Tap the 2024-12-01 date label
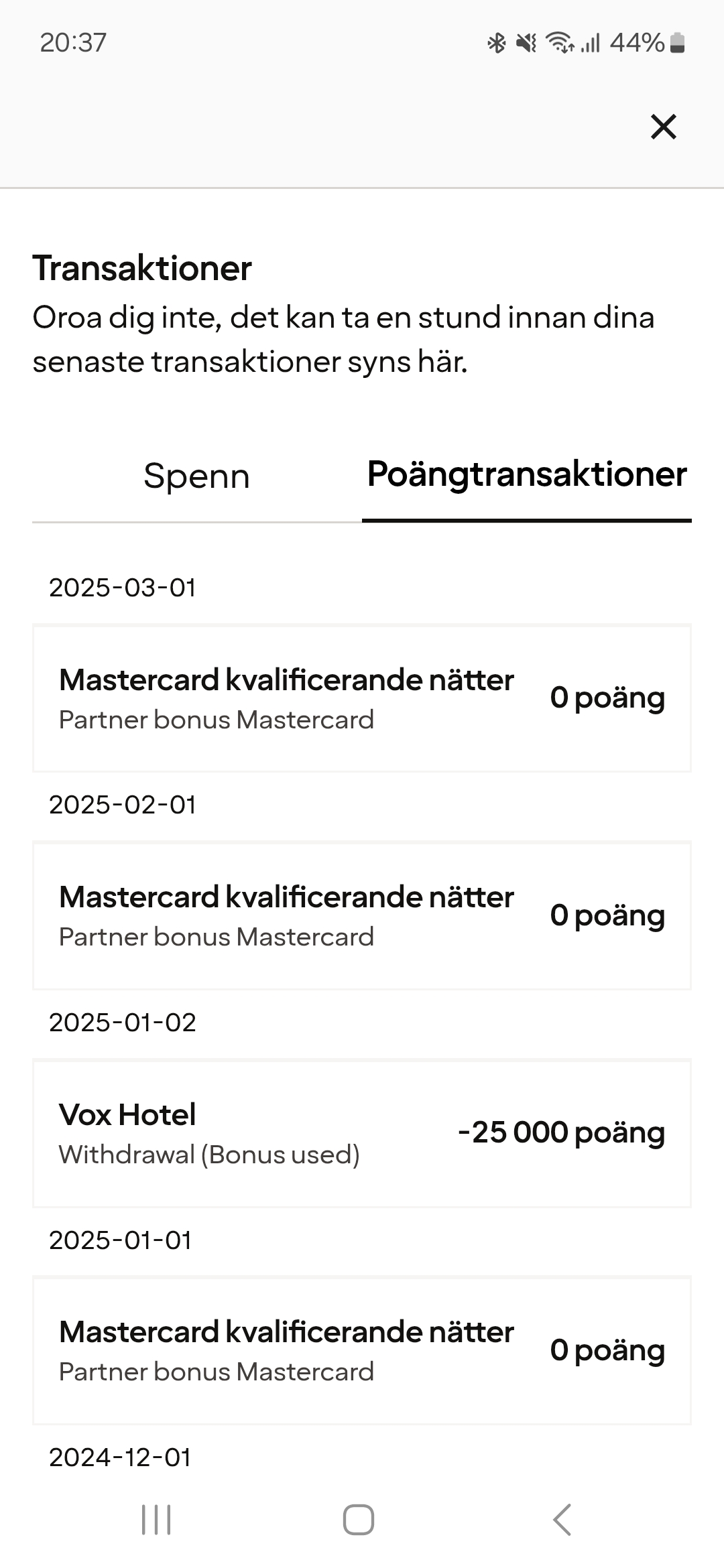Image resolution: width=724 pixels, height=1568 pixels. (121, 1457)
